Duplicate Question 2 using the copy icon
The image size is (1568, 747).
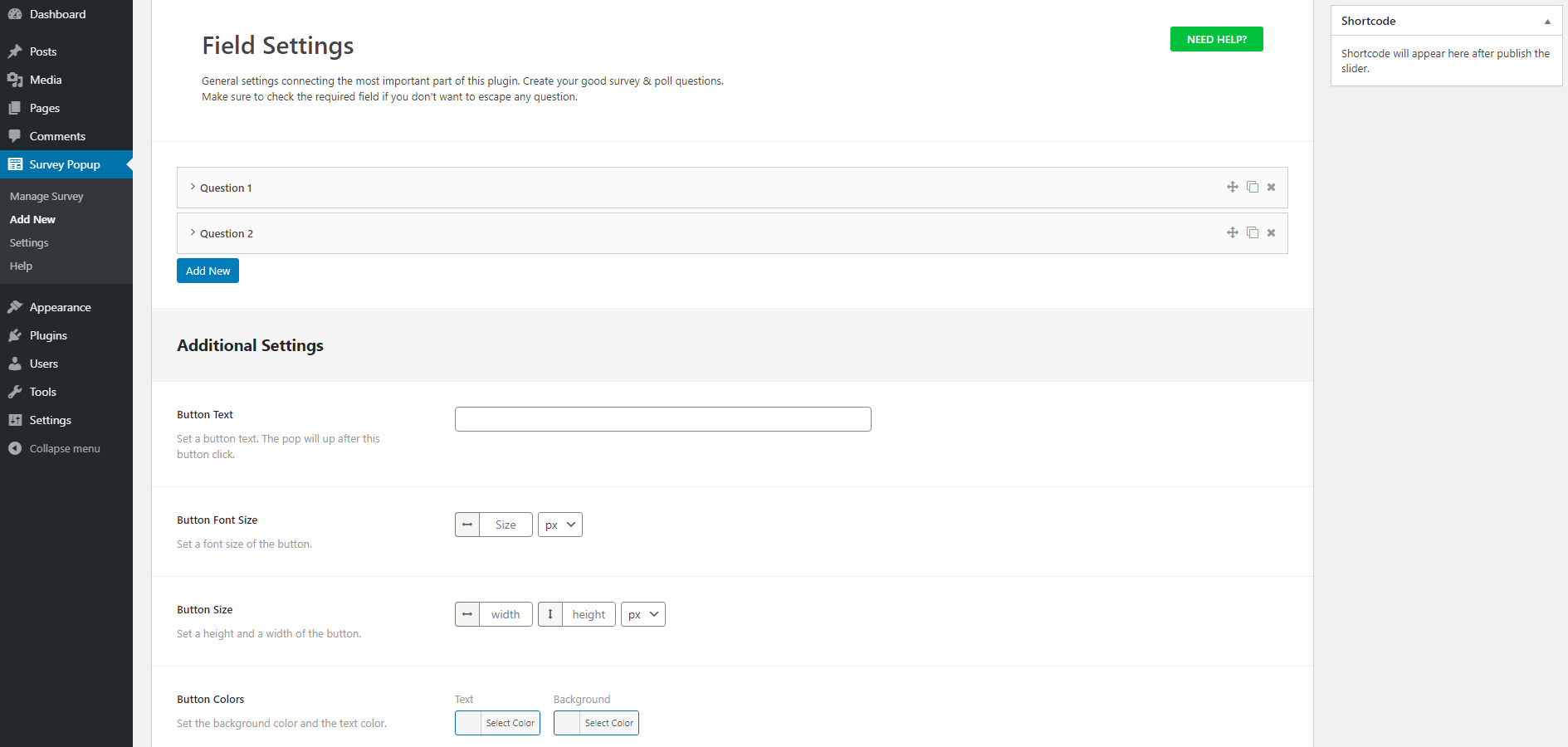[x=1253, y=232]
